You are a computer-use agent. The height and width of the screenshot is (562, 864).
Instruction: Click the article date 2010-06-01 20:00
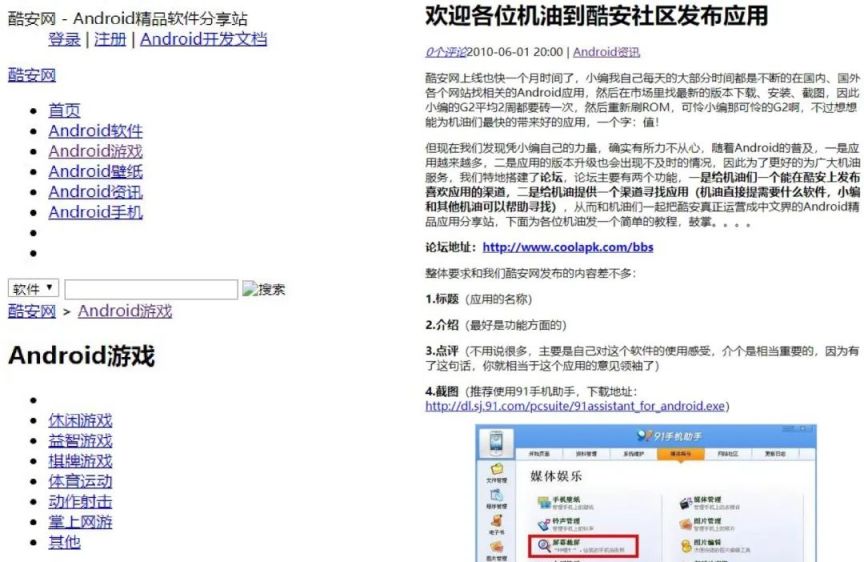point(515,52)
